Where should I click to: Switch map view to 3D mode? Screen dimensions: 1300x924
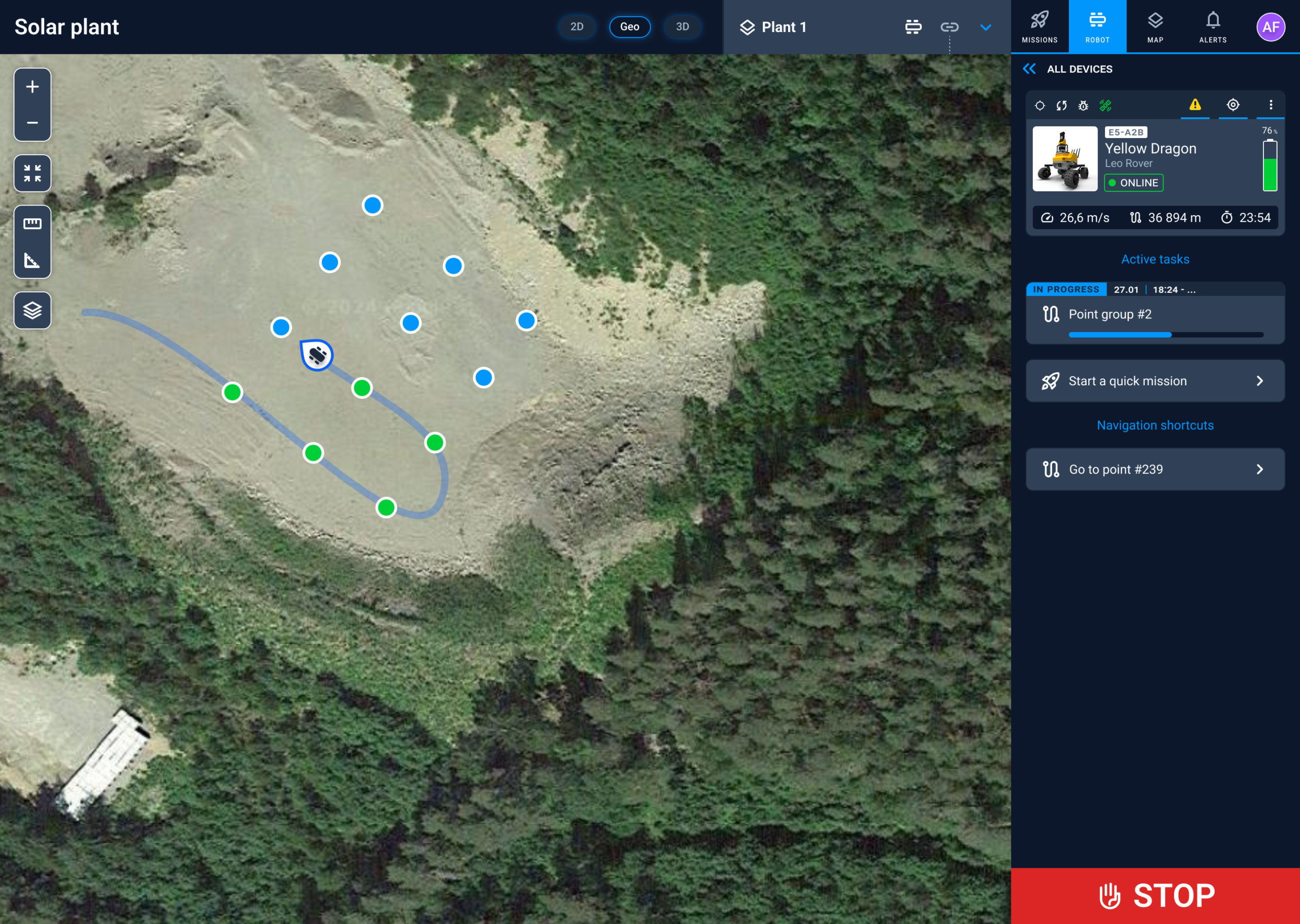(682, 27)
